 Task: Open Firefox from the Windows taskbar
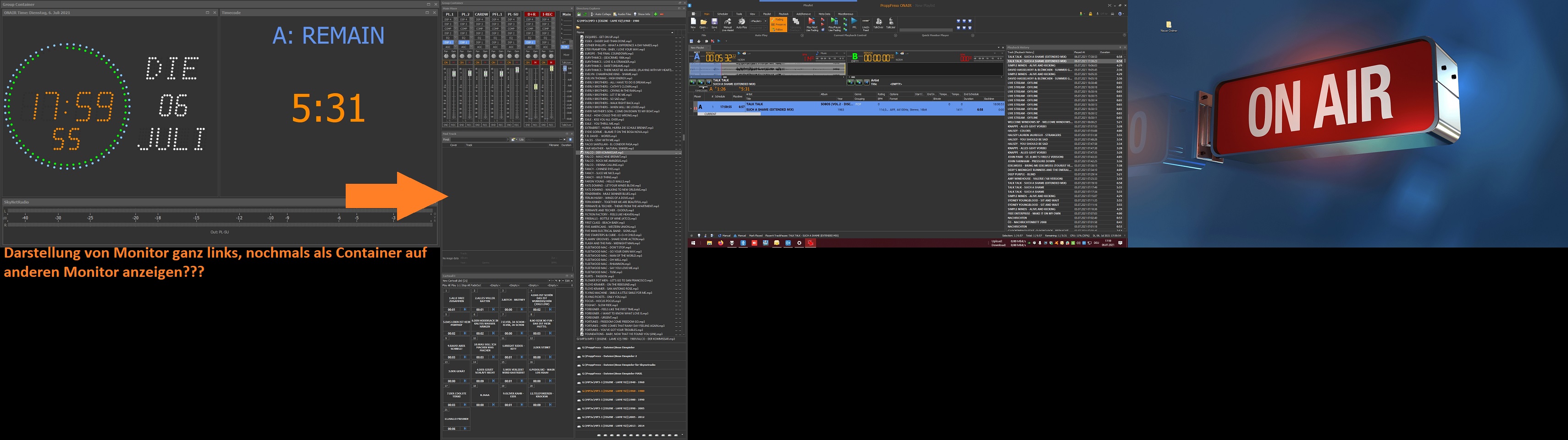[721, 243]
